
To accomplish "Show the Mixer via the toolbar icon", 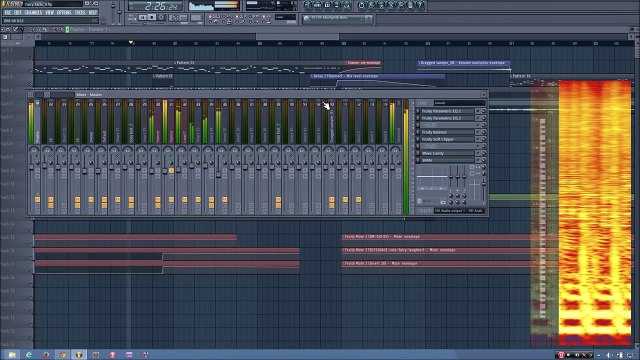I will tap(347, 5).
